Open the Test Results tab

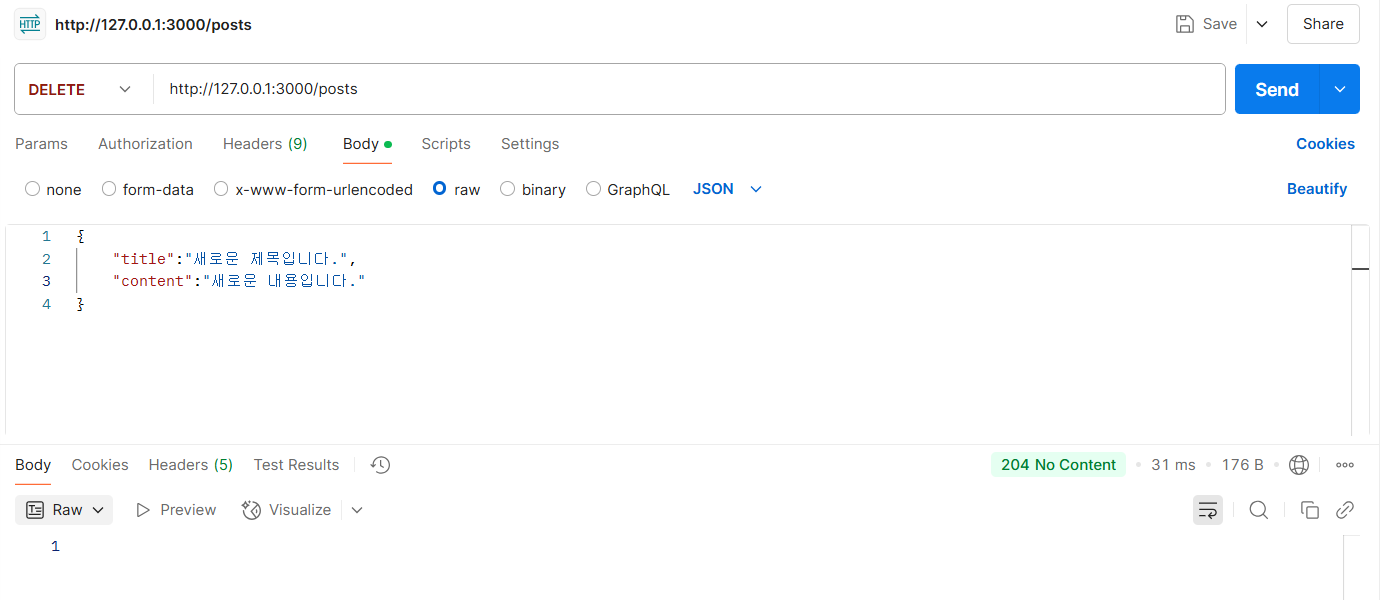coord(296,465)
